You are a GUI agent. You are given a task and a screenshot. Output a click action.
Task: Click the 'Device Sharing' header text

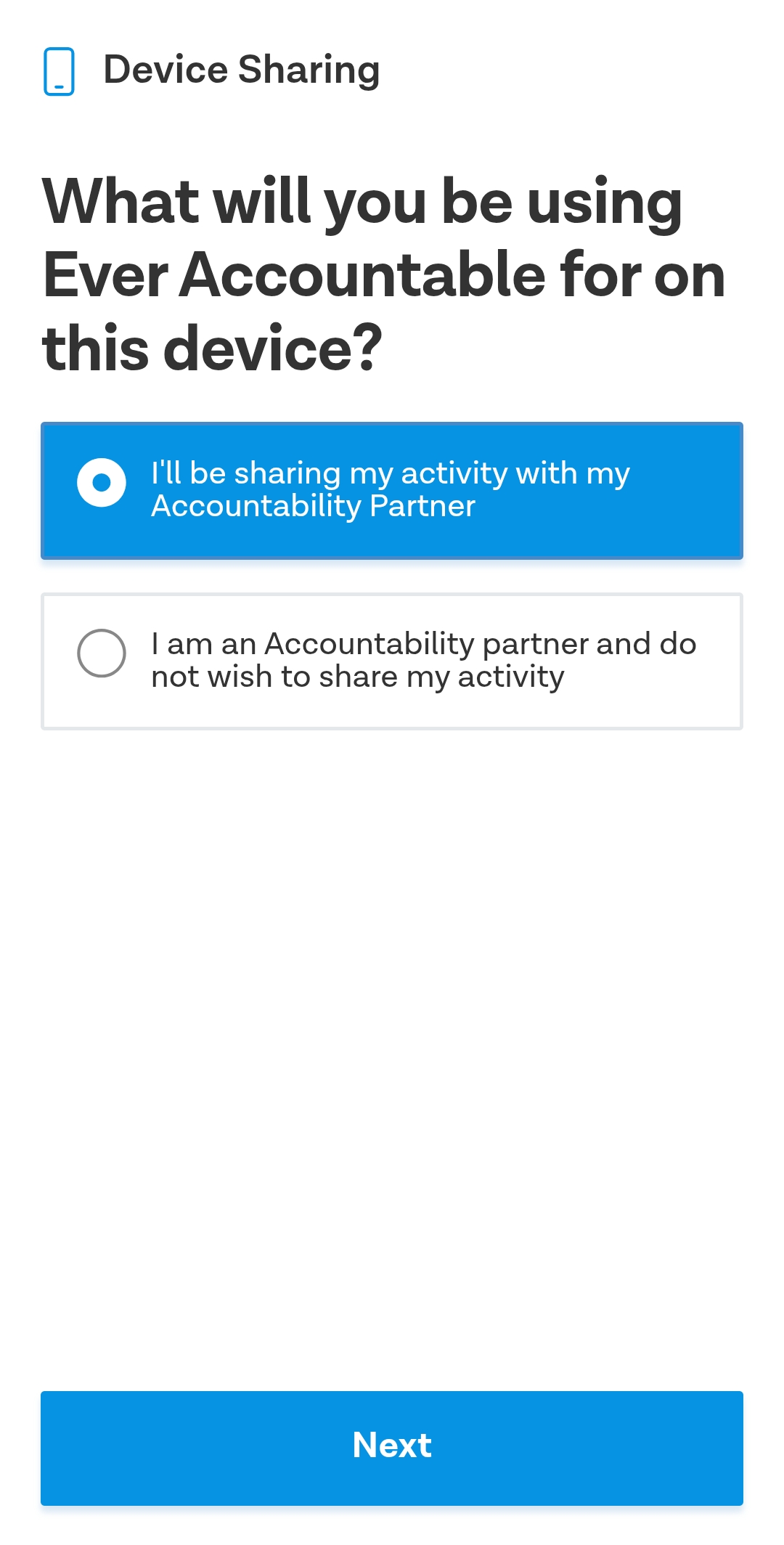pos(242,70)
